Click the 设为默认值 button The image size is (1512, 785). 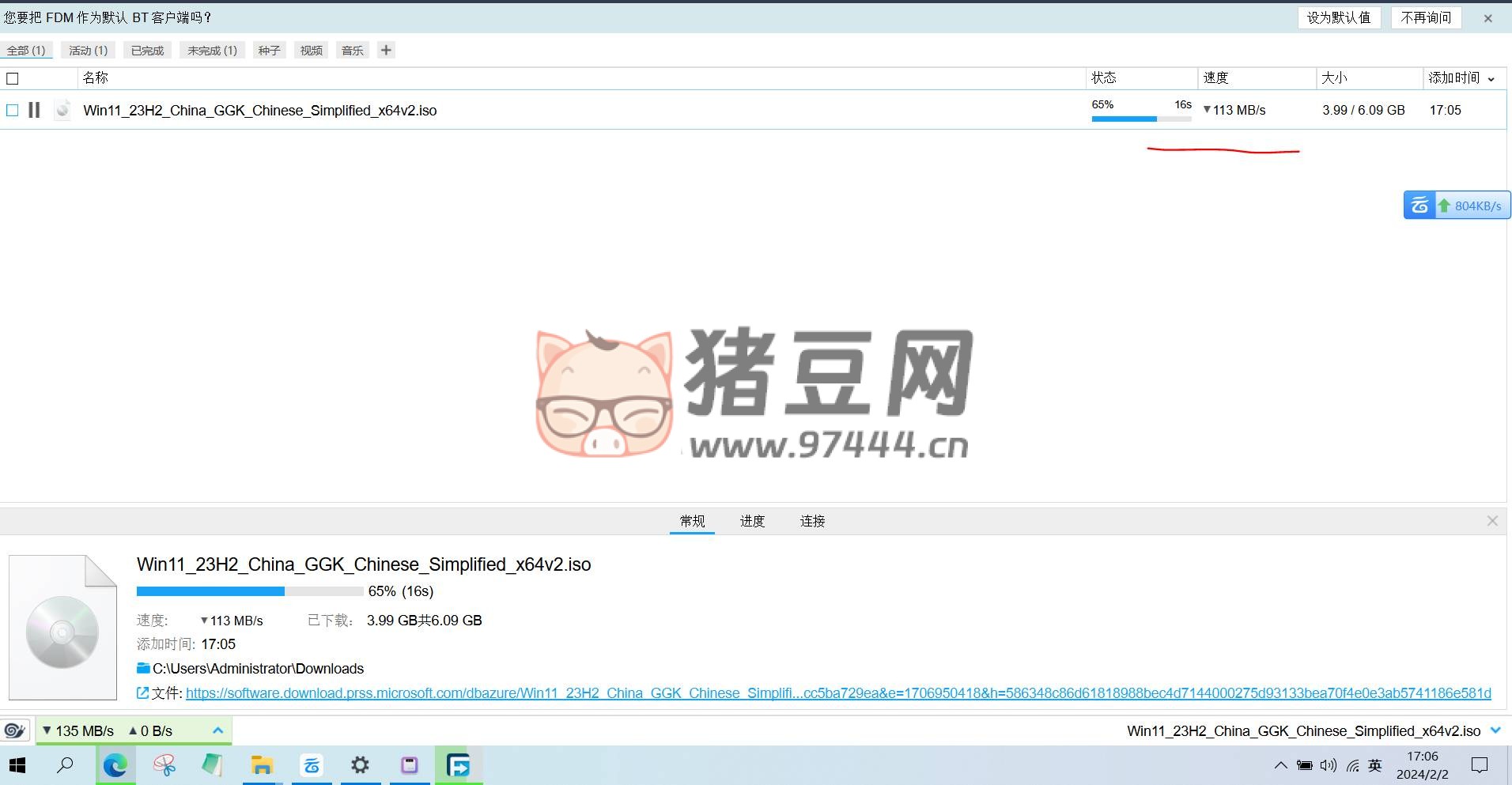pos(1339,17)
